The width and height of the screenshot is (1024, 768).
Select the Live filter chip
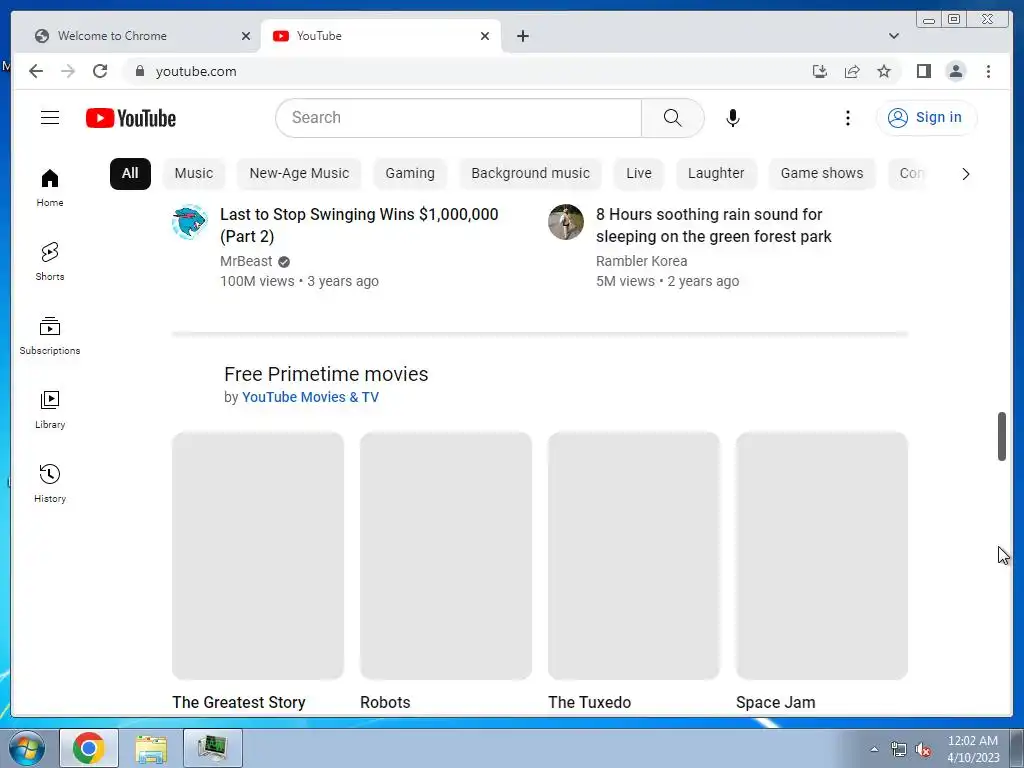639,174
